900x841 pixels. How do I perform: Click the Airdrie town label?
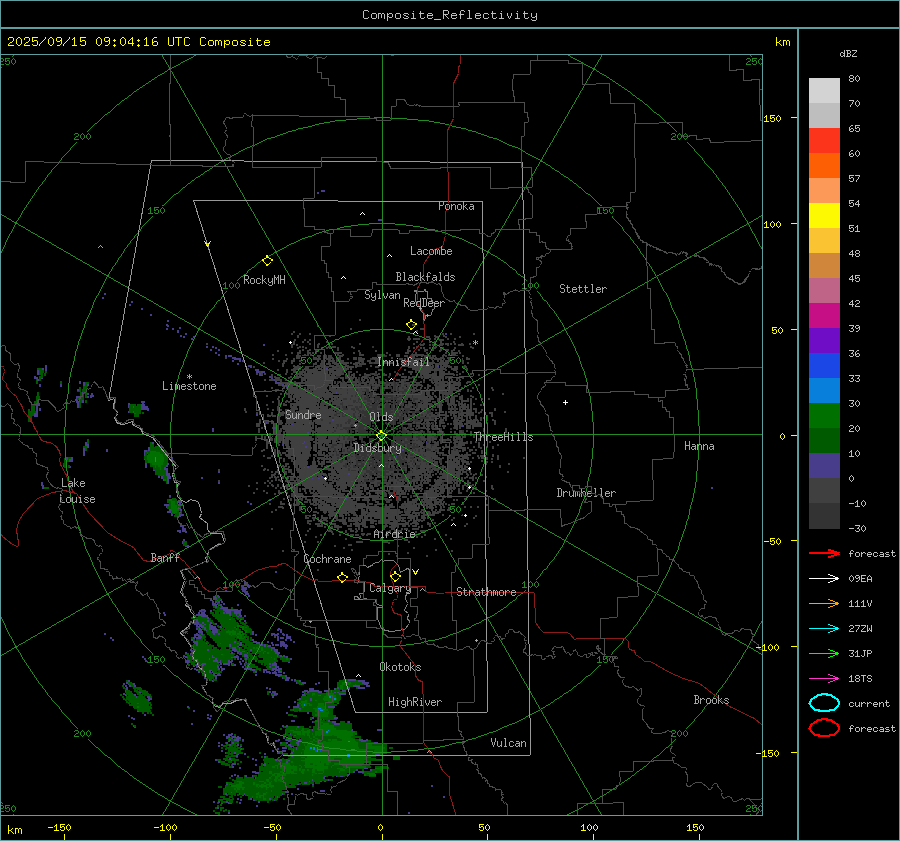(394, 534)
